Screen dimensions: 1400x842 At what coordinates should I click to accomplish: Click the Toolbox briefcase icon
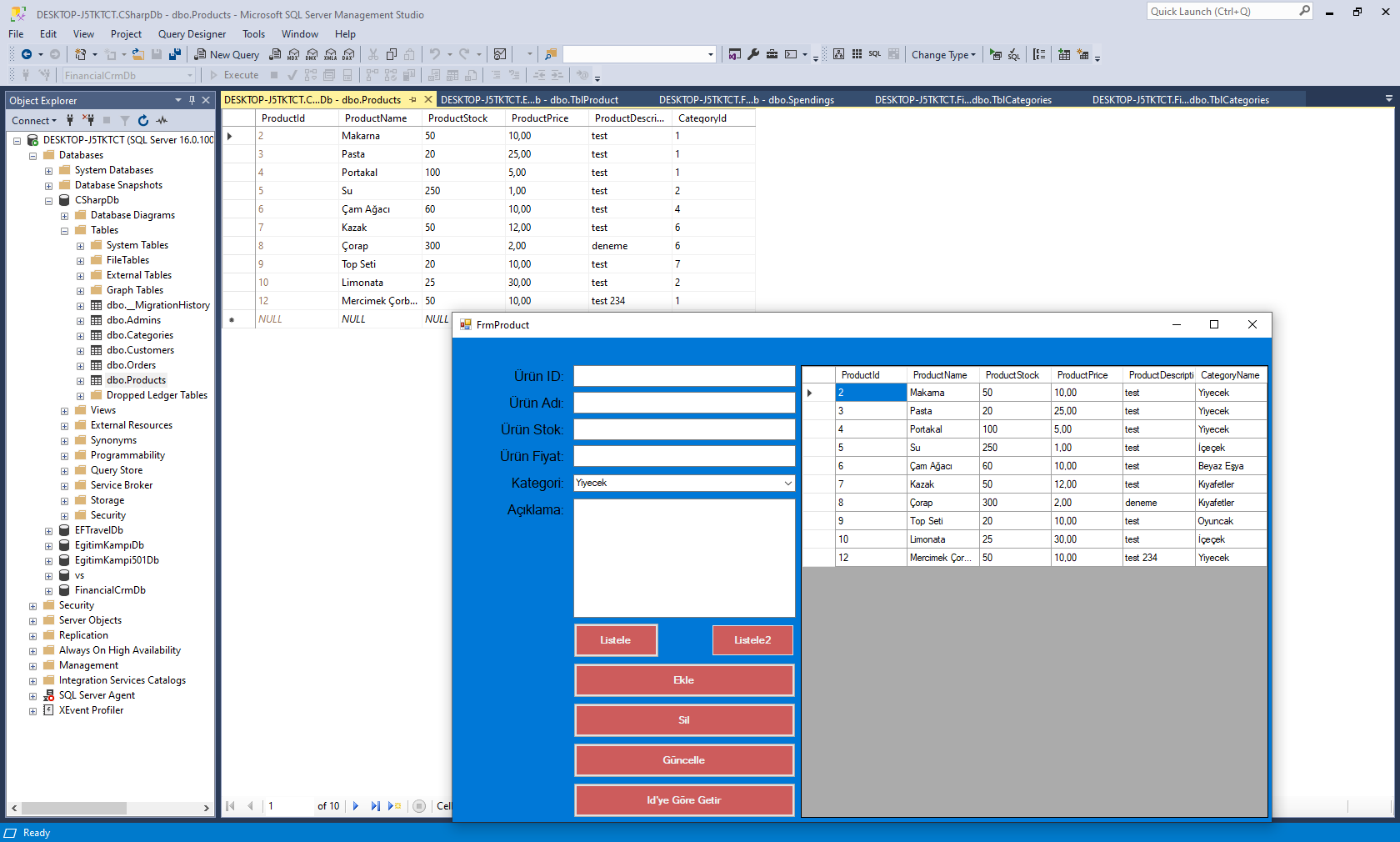[x=772, y=54]
